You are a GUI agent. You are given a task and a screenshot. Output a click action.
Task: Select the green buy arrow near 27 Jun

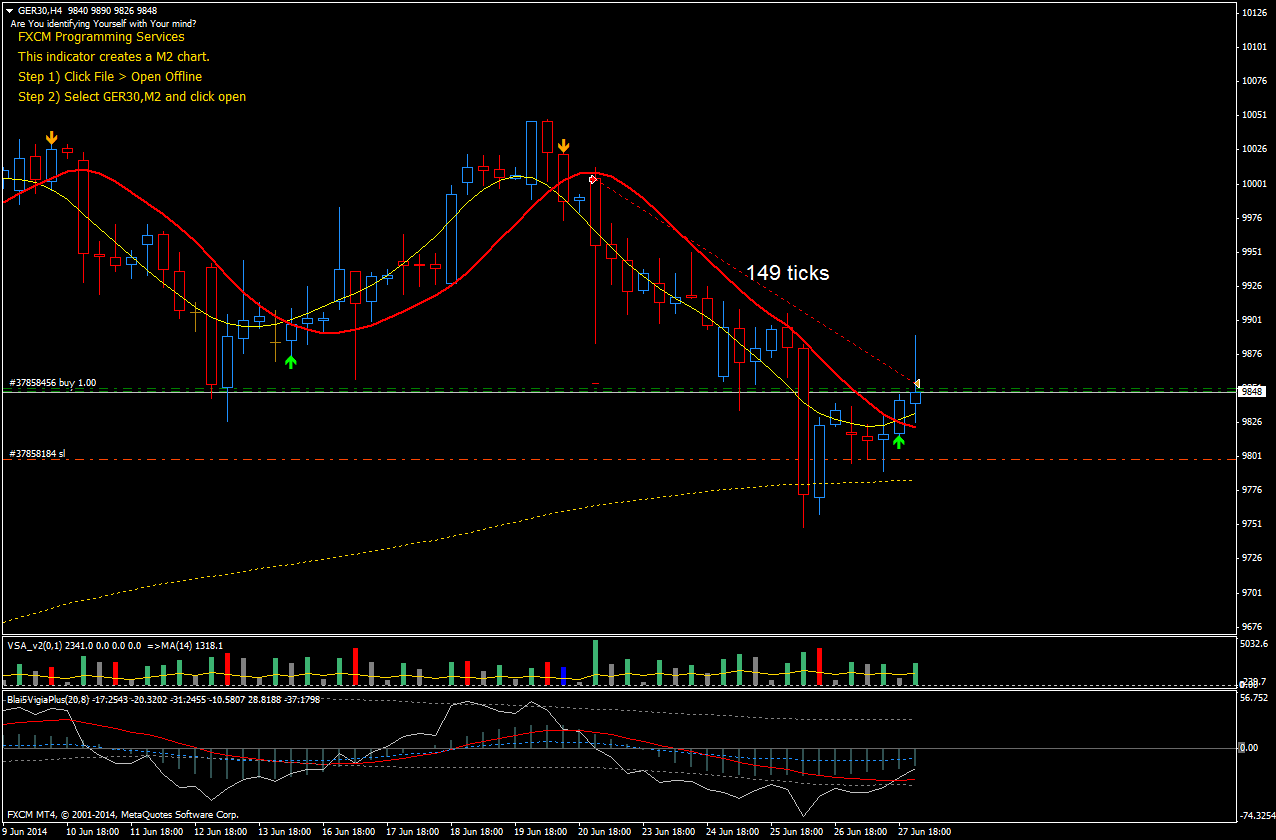coord(899,440)
